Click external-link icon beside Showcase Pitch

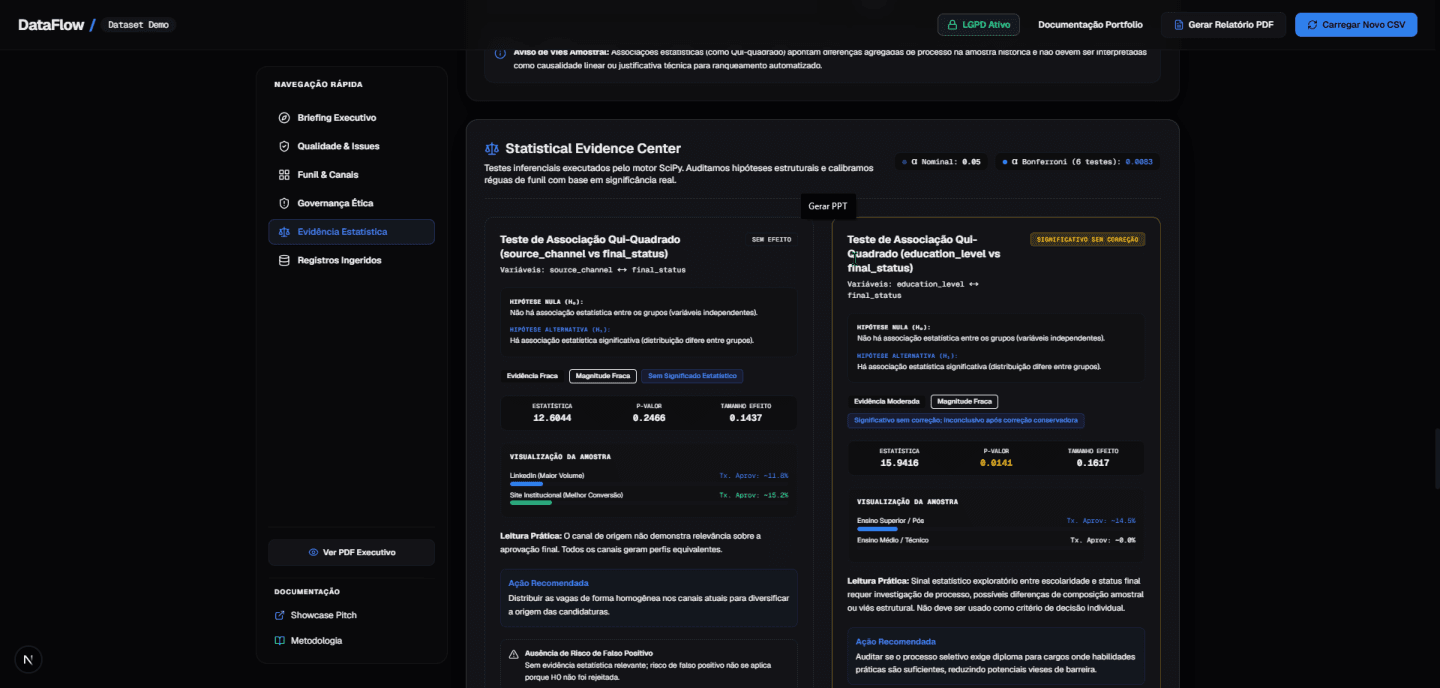[280, 615]
